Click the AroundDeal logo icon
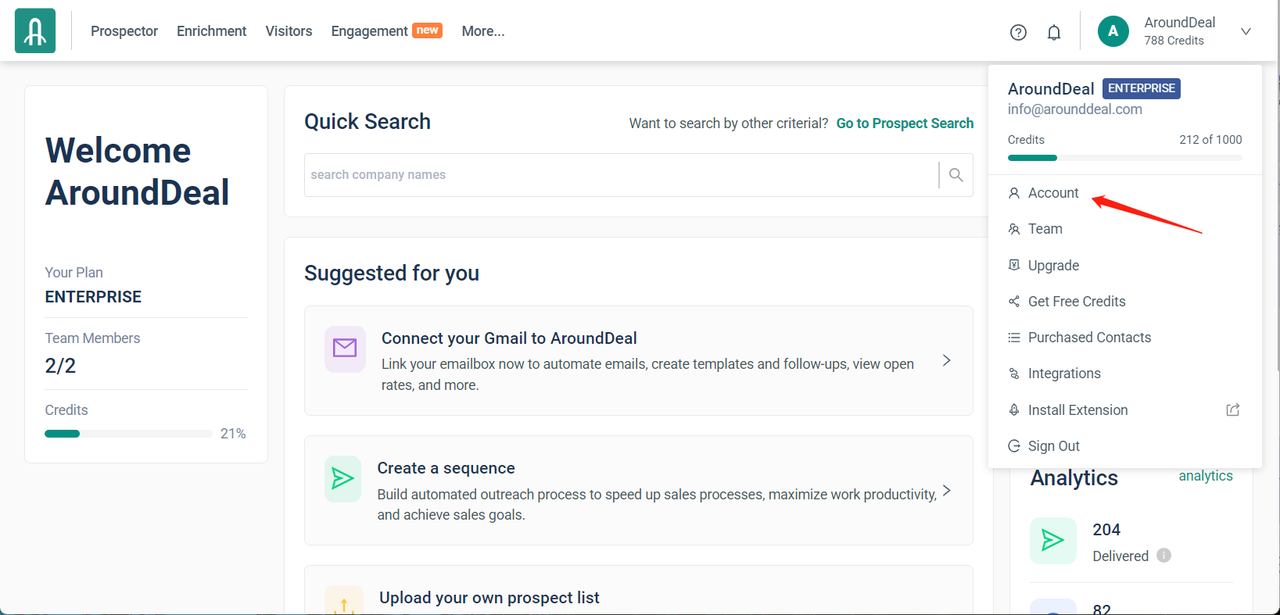The image size is (1280, 615). (x=35, y=31)
